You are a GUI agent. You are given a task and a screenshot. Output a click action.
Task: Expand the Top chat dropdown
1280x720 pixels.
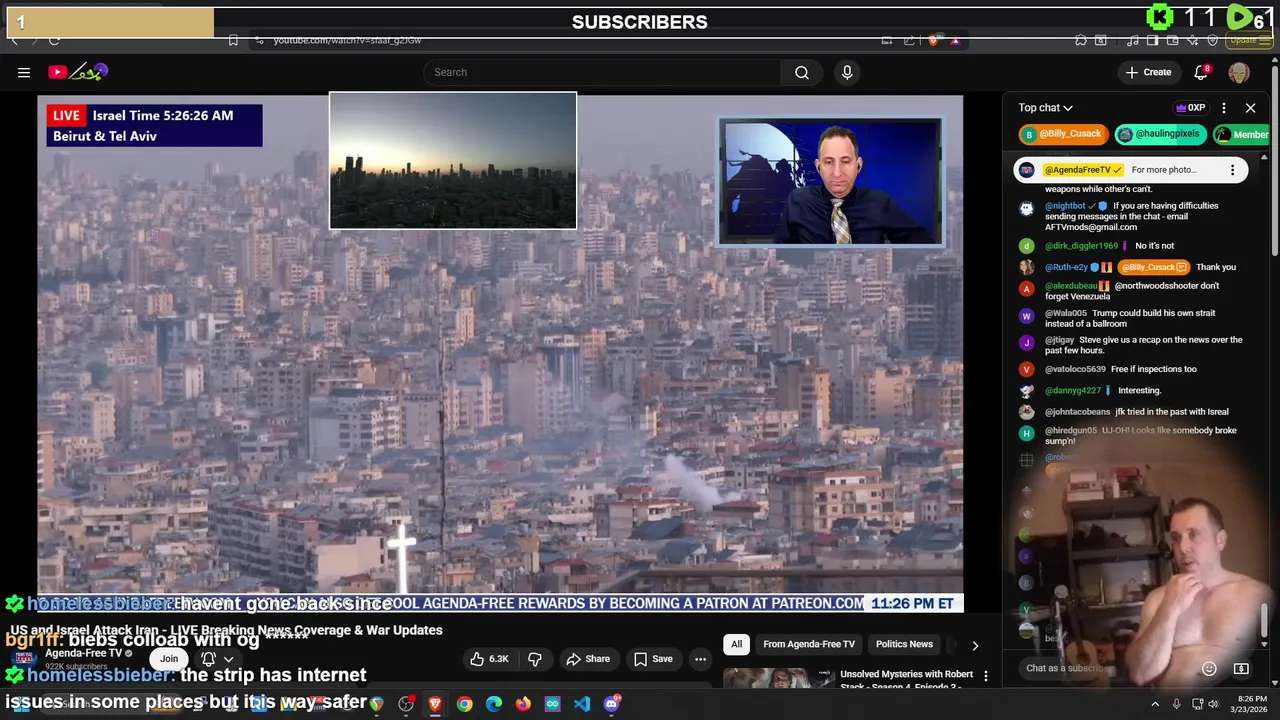tap(1046, 108)
